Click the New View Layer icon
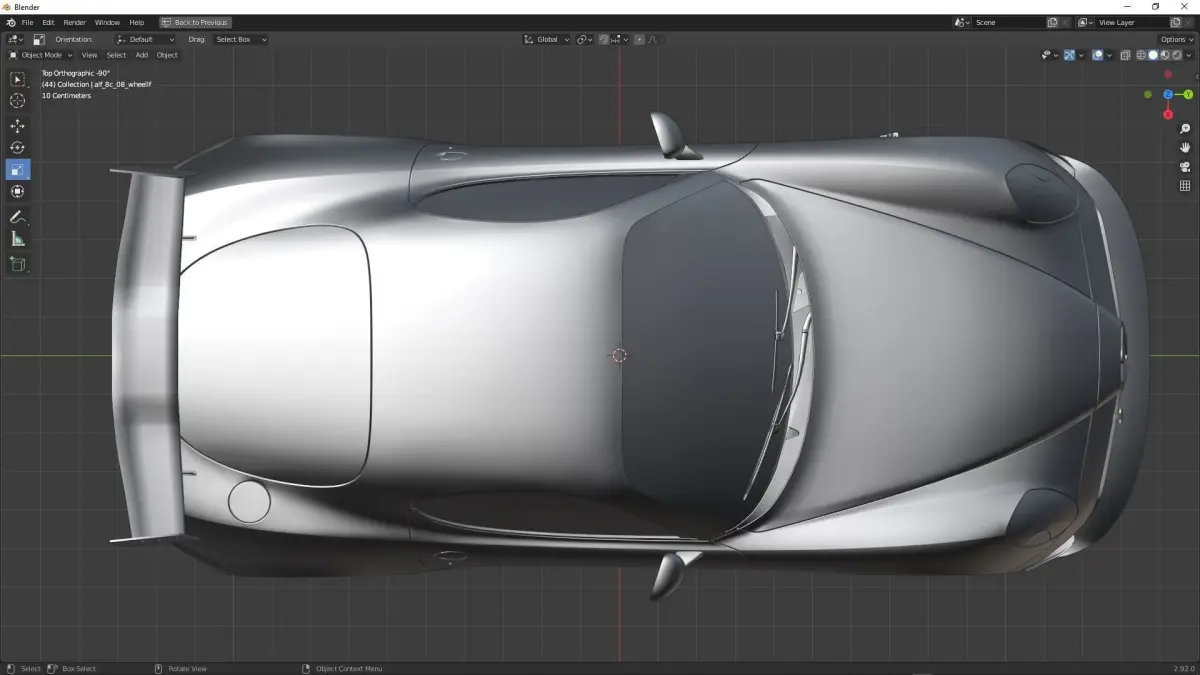Viewport: 1200px width, 675px height. [1175, 22]
